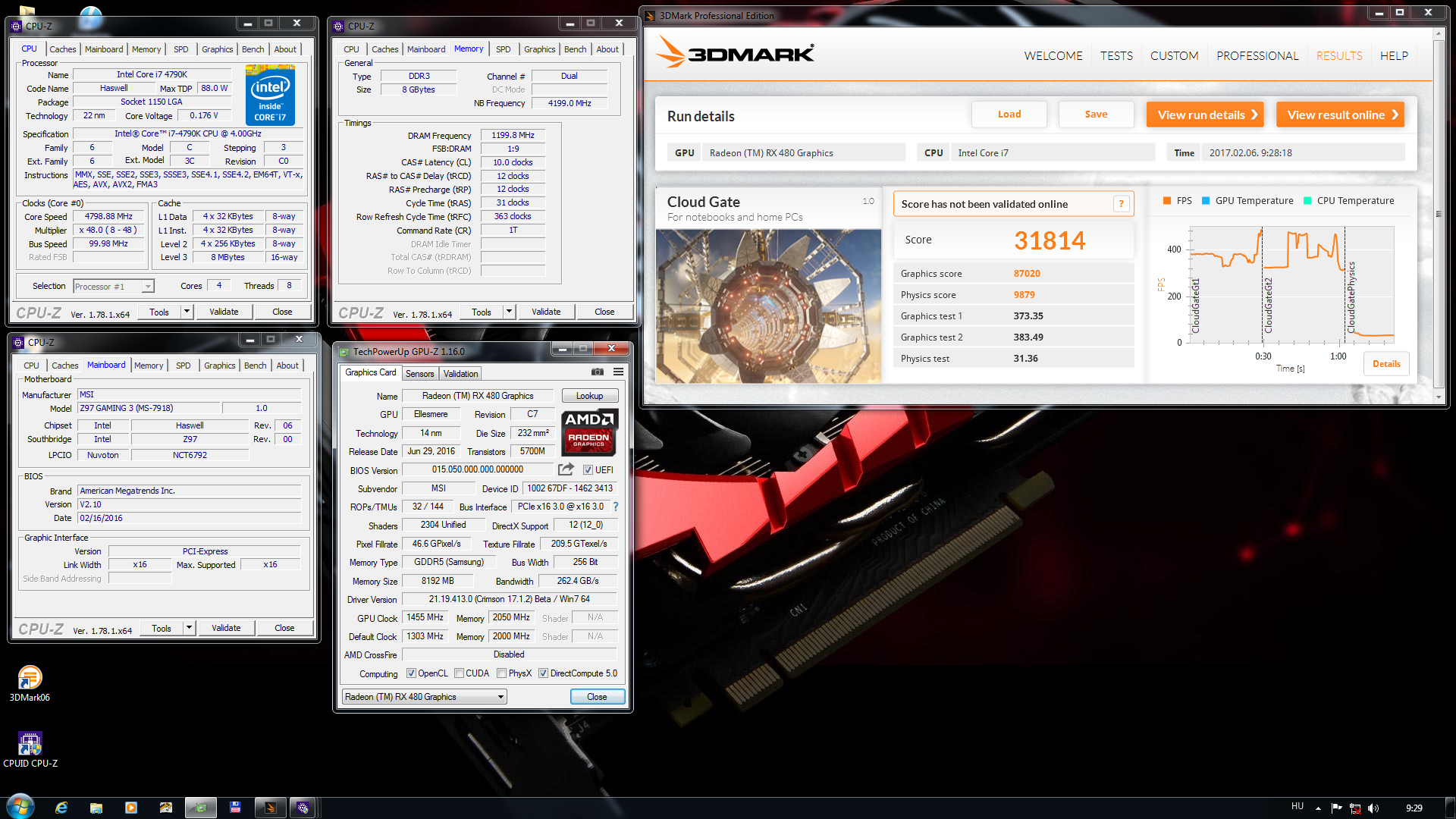Open the 3DMark06 desktop shortcut
1456x819 pixels.
coord(30,683)
